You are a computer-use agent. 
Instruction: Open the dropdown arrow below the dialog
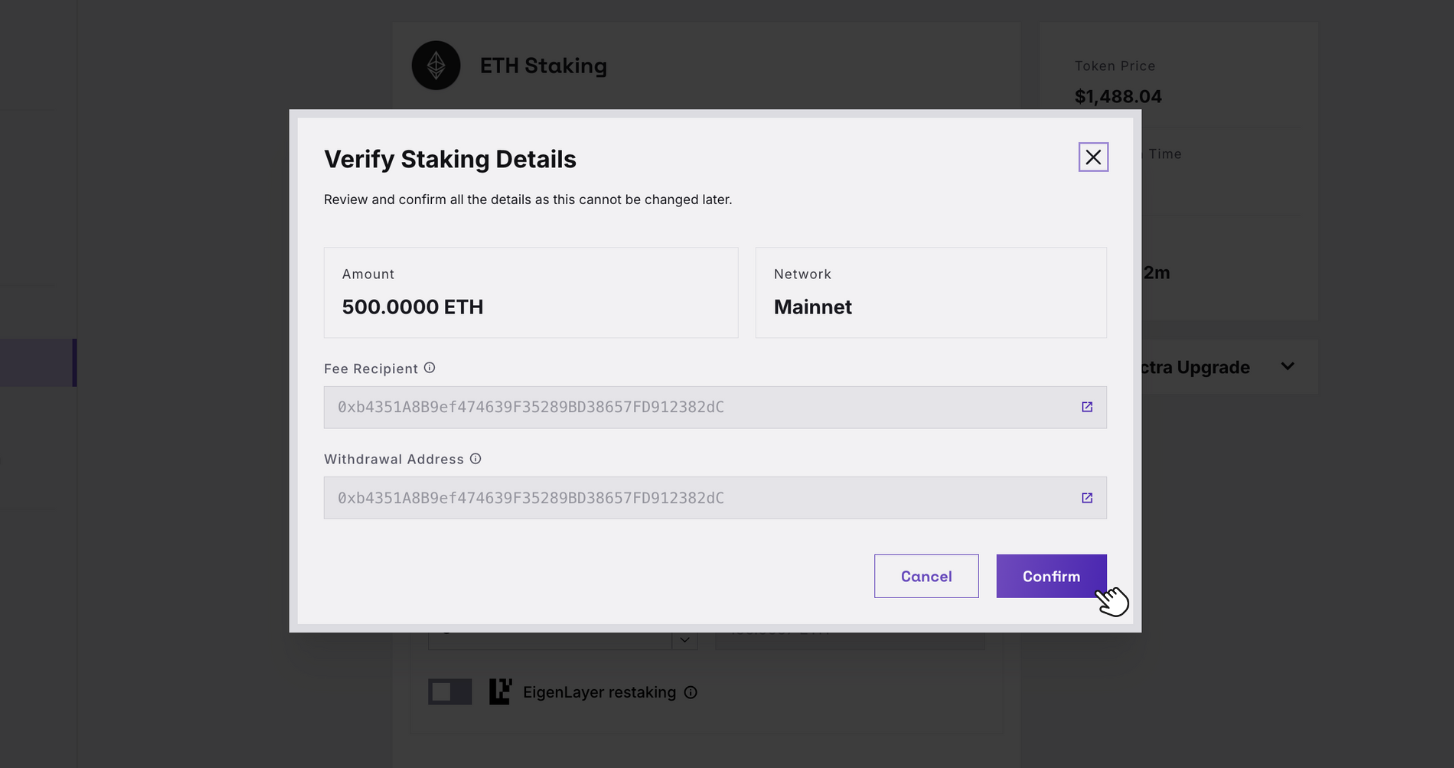coord(685,640)
